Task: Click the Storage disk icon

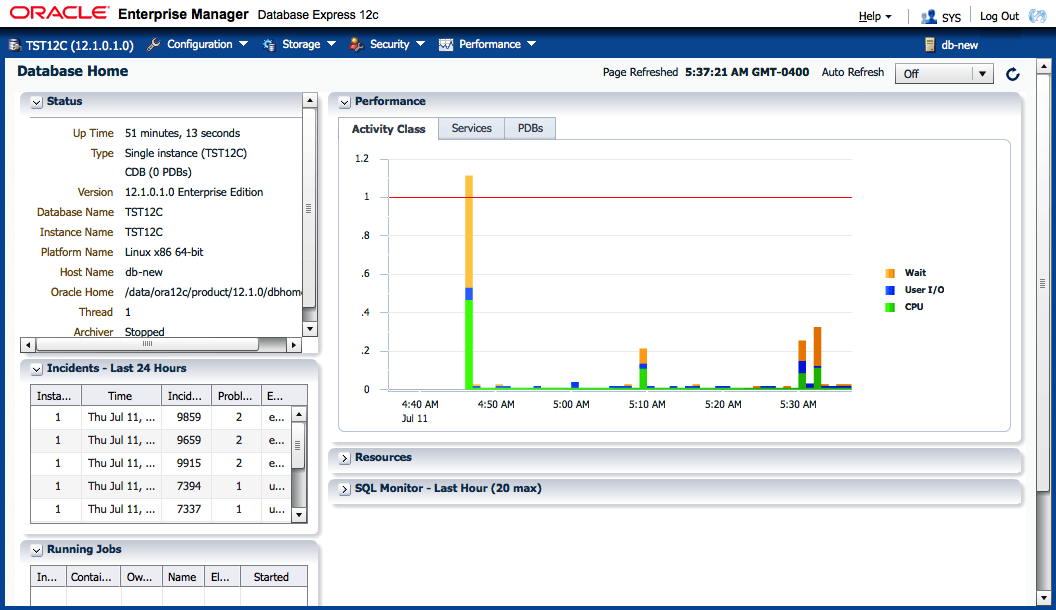Action: click(269, 44)
